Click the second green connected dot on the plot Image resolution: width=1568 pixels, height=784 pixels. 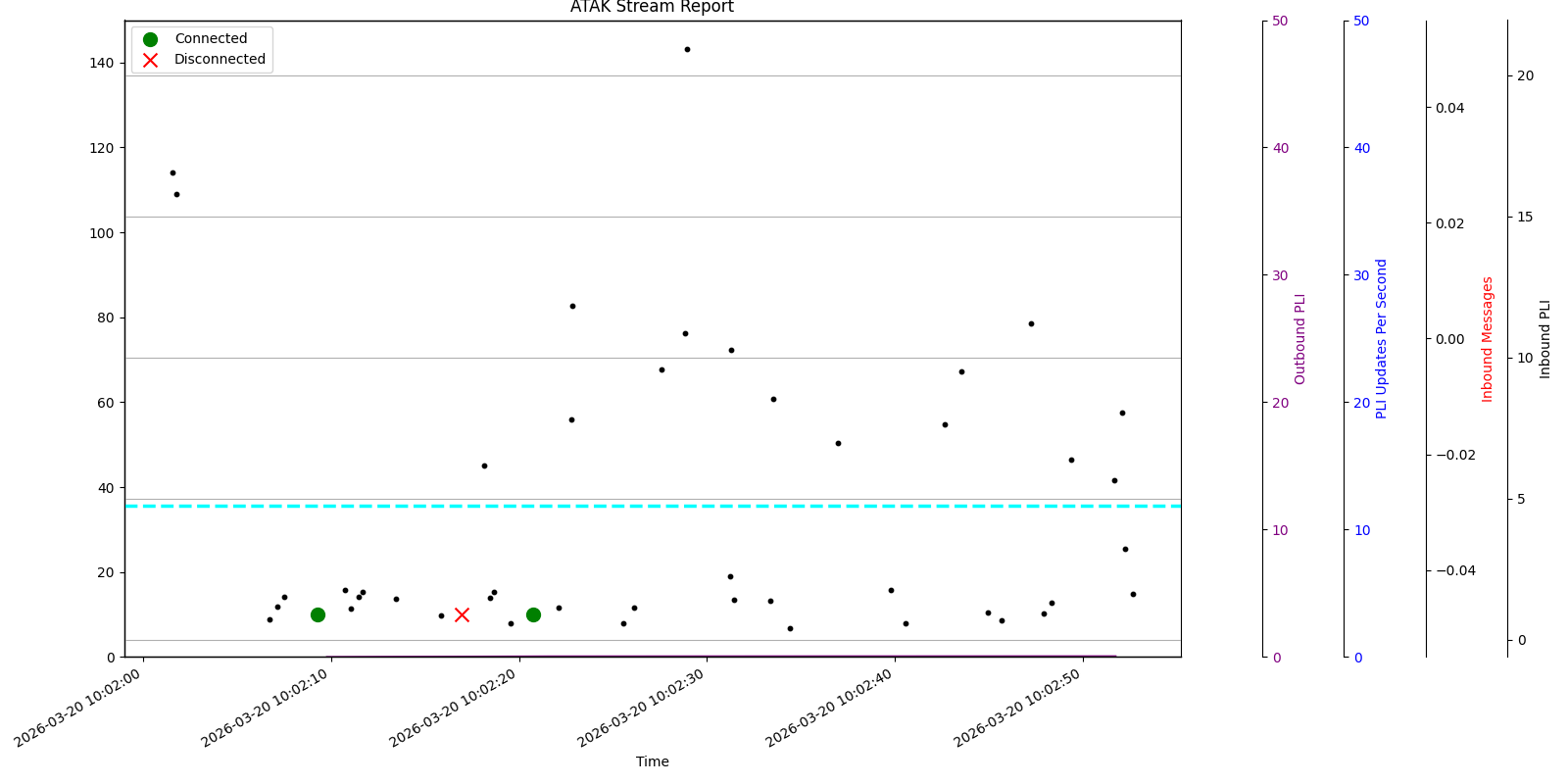click(x=533, y=614)
